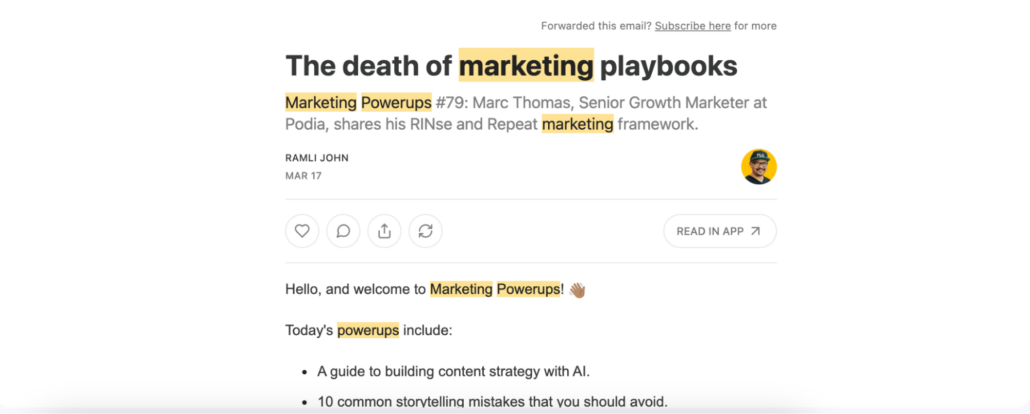Click the heart Like icon
This screenshot has width=1030, height=414.
[302, 231]
